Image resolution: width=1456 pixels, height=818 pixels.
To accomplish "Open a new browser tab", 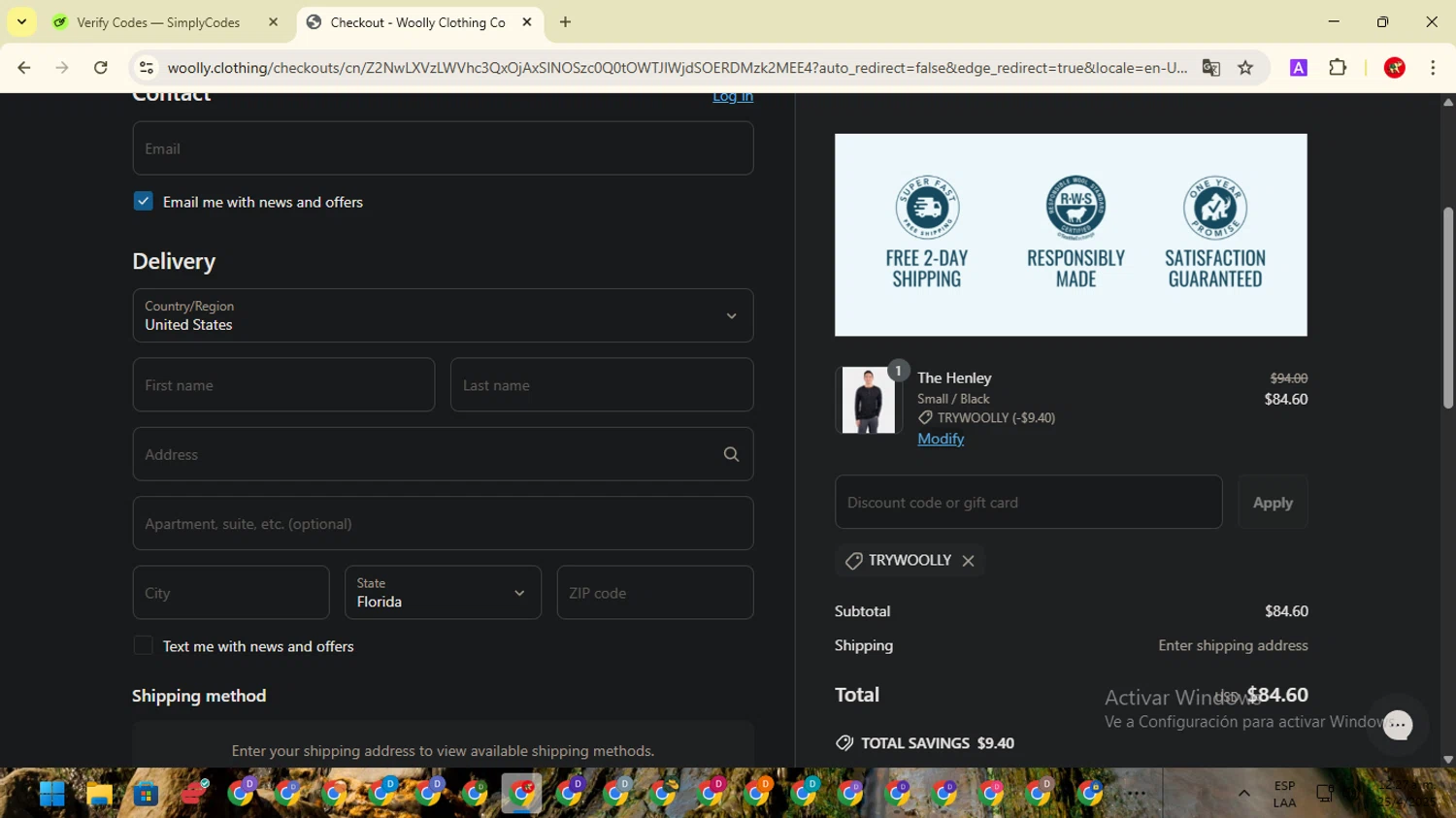I will [565, 21].
